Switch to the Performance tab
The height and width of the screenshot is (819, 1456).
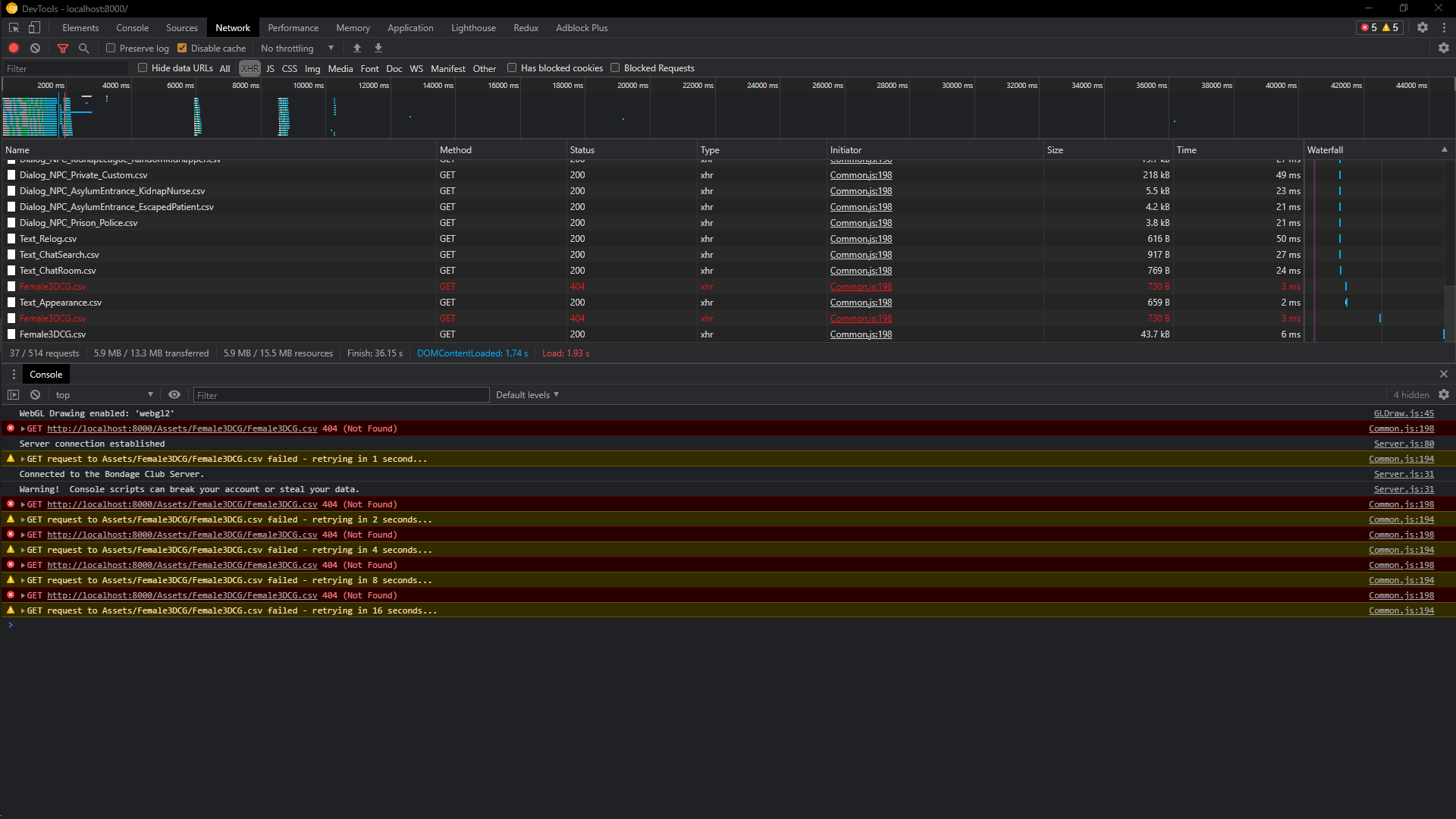tap(293, 27)
